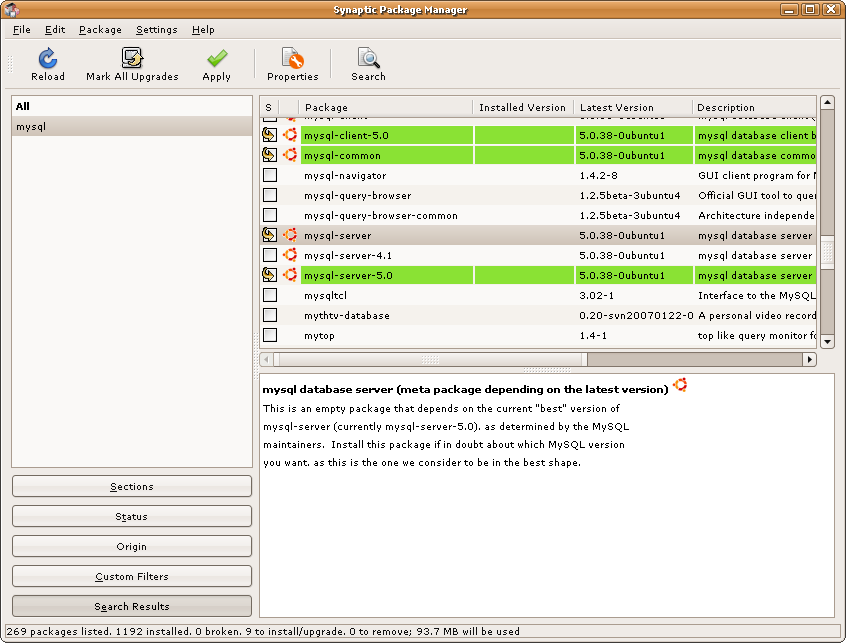
Task: Select the mysql-query-browser-common package name
Action: point(381,215)
